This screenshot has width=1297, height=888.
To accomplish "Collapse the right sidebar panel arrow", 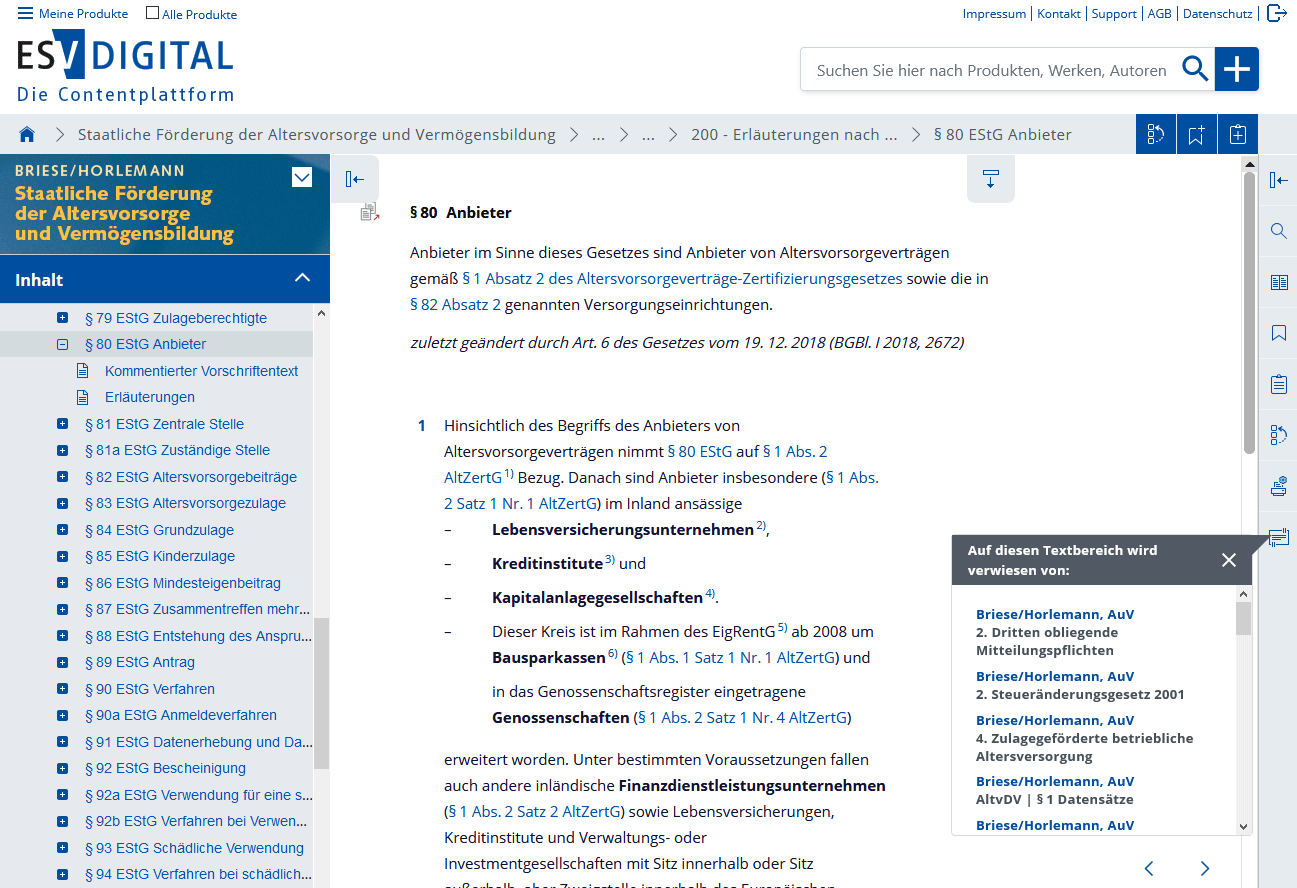I will [1278, 180].
